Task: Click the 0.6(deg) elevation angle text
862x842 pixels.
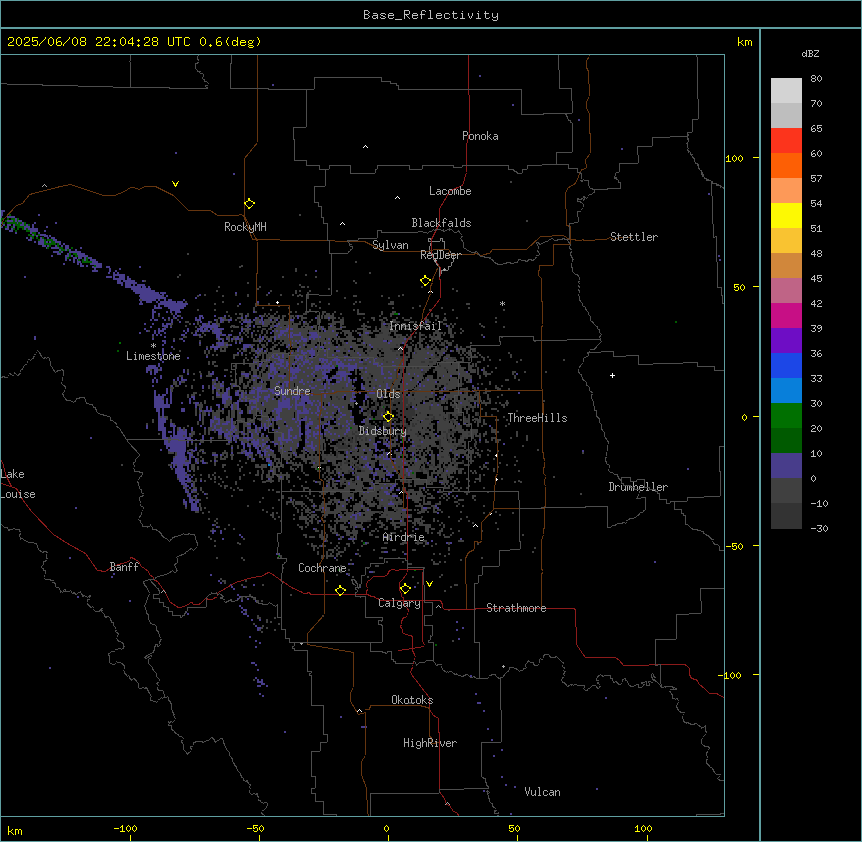Action: [230, 42]
